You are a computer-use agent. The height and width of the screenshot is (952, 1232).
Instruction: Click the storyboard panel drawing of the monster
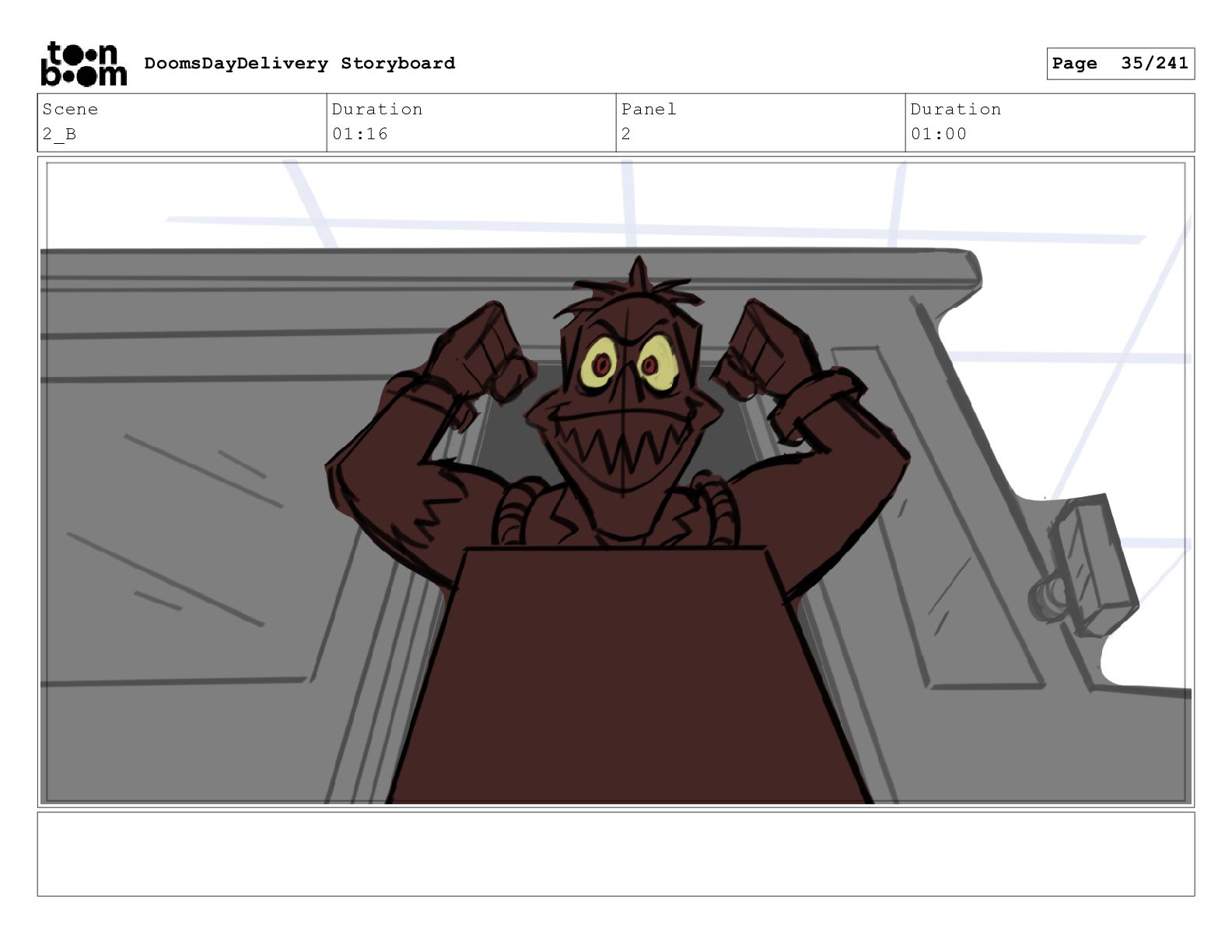pos(616,482)
